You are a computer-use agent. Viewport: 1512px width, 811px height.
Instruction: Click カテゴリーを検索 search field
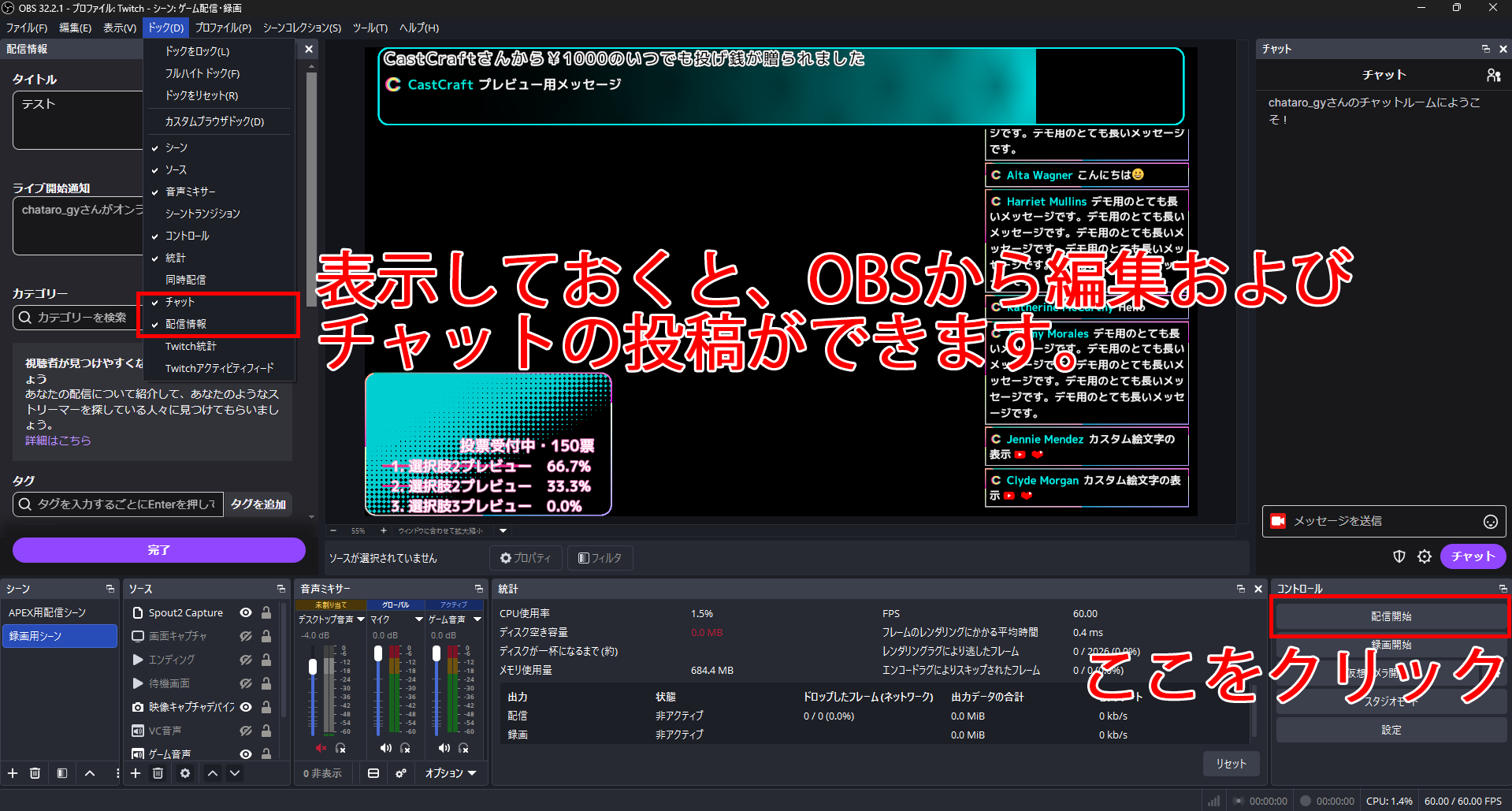(77, 318)
